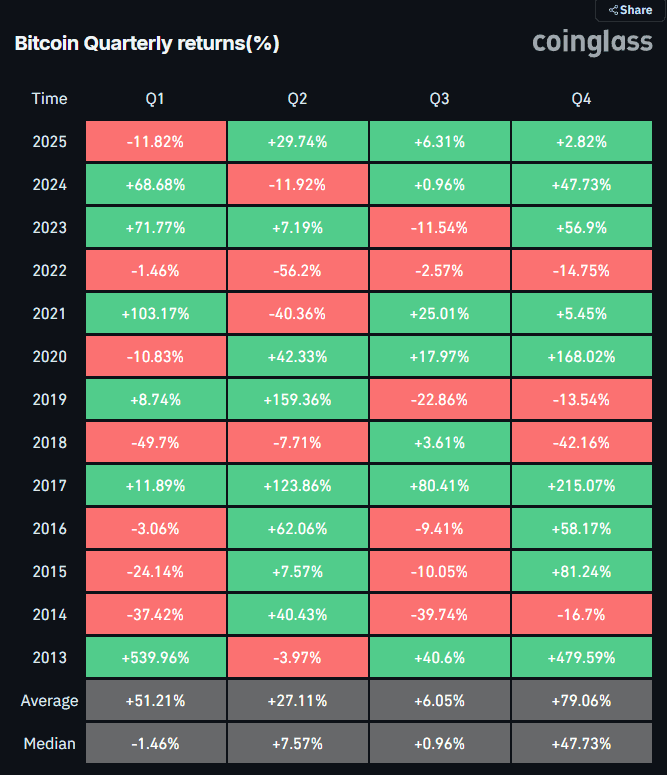Click the Bitcoin Quarterly returns title
The image size is (667, 775).
146,44
